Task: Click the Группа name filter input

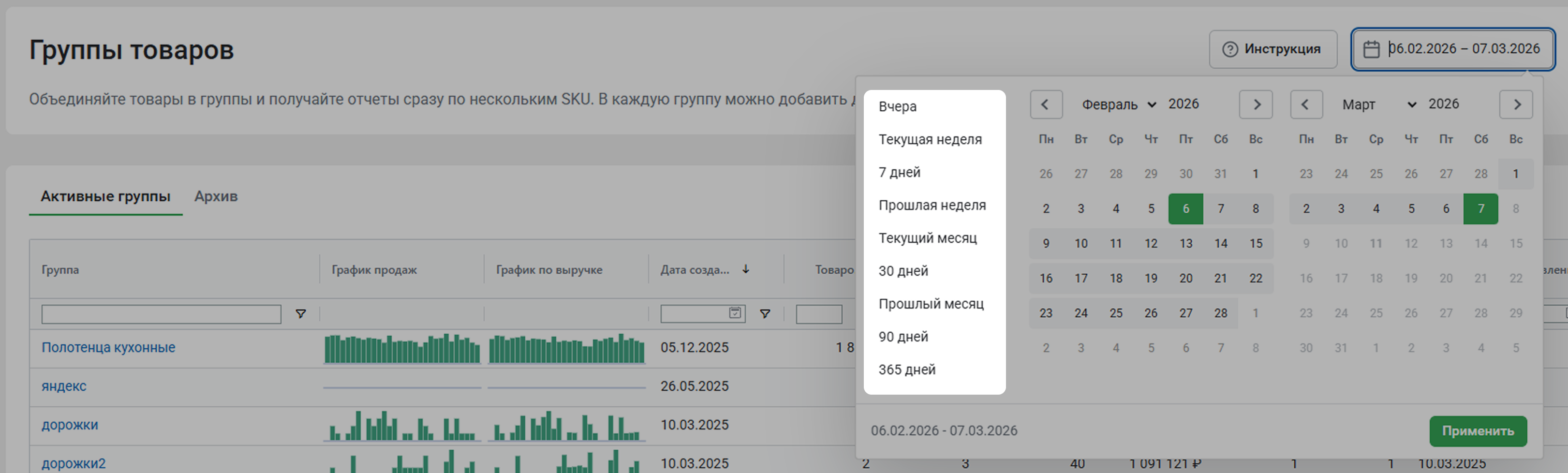Action: click(x=161, y=314)
